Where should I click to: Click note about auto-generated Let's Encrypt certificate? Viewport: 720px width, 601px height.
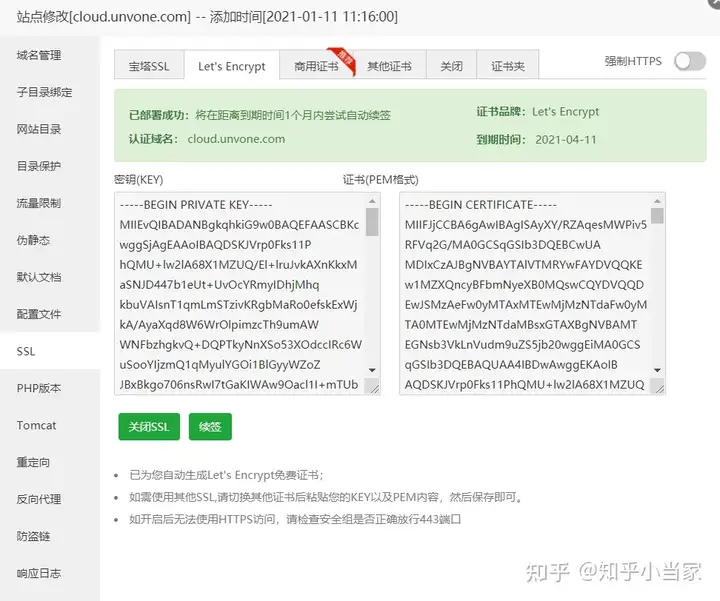coord(226,475)
